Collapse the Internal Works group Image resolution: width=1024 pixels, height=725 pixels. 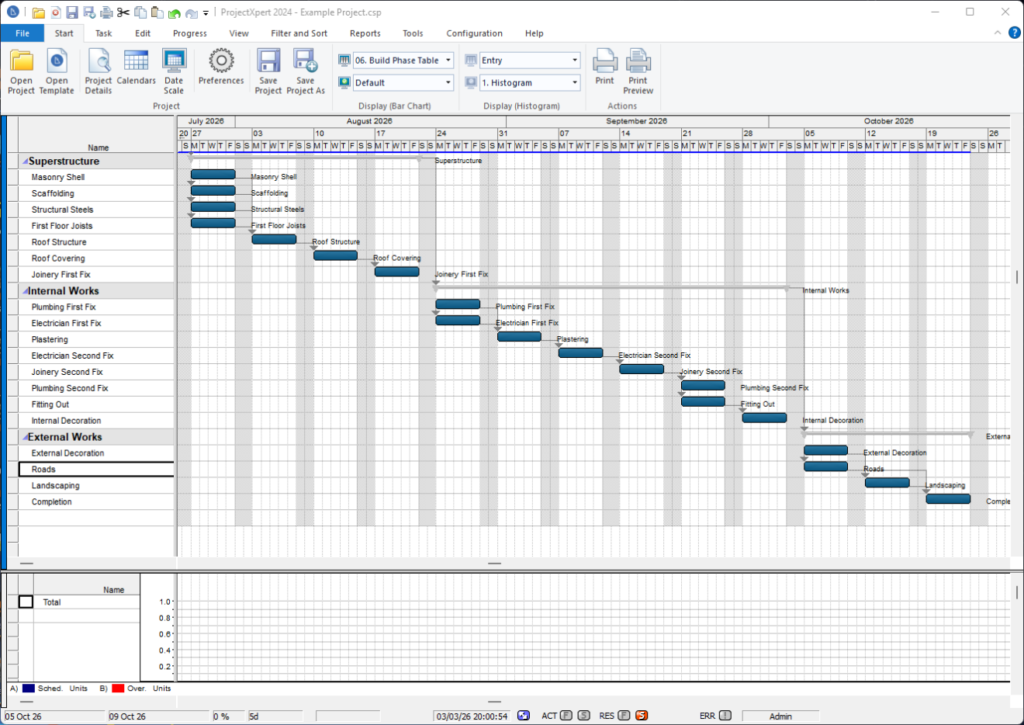(x=25, y=291)
